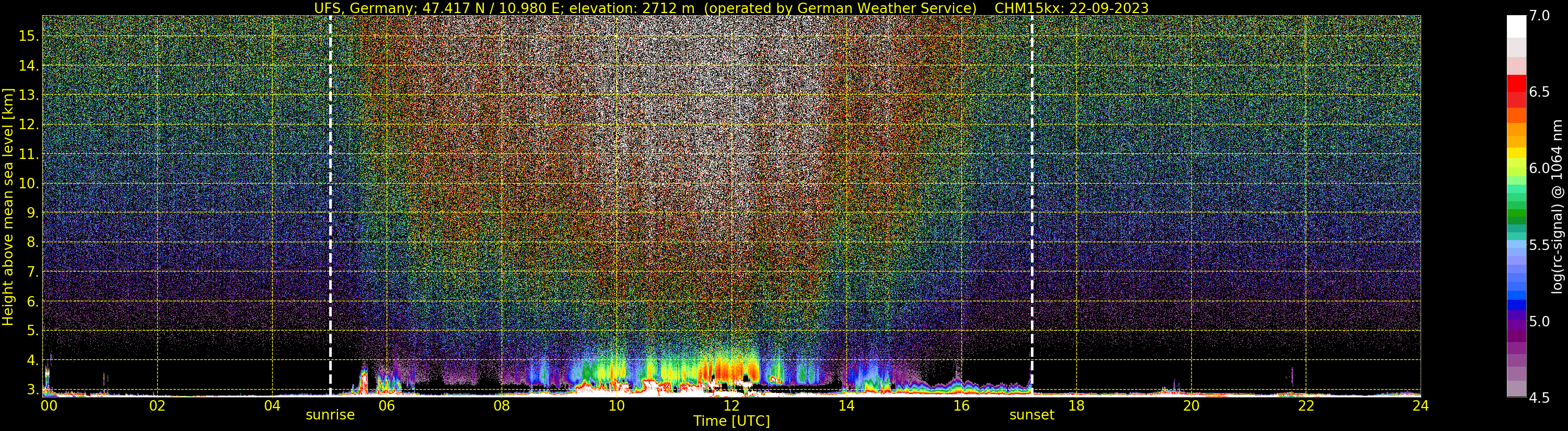Click height axis tick '13.'

tap(29, 95)
